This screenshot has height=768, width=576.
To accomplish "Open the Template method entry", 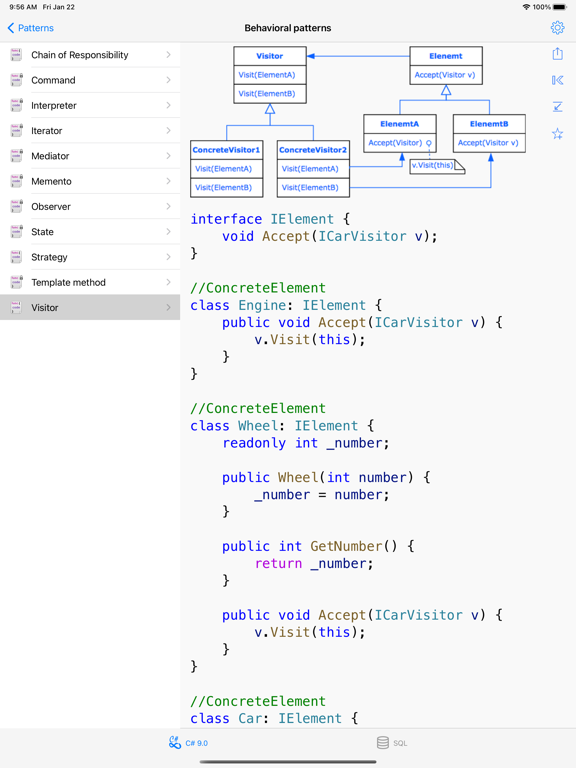I will (x=90, y=282).
